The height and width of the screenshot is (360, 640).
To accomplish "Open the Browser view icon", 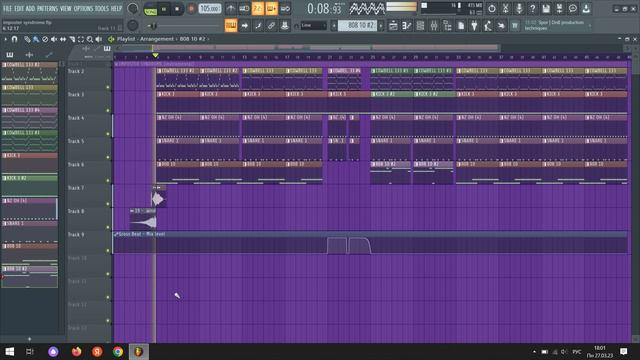I will tap(447, 26).
